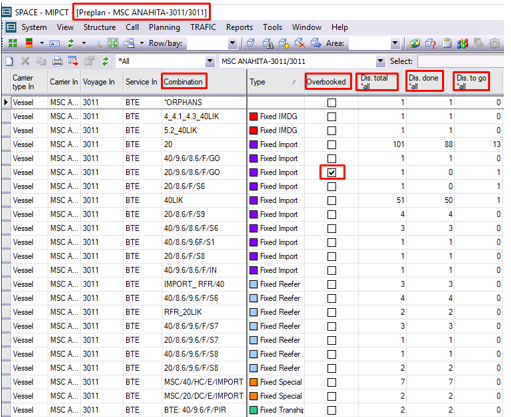
Task: Click the clipboard toolbar icon
Action: 447,43
